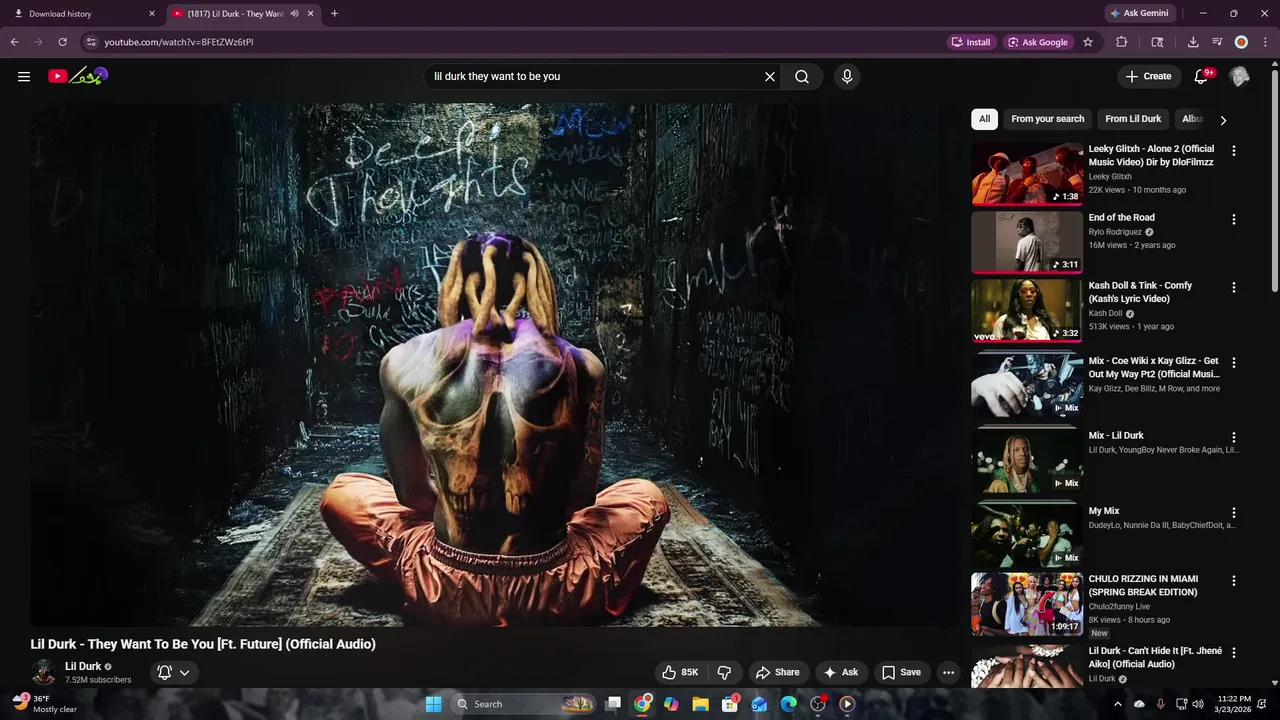Open the tab search side-panel icon
1280x720 pixels.
point(1157,42)
